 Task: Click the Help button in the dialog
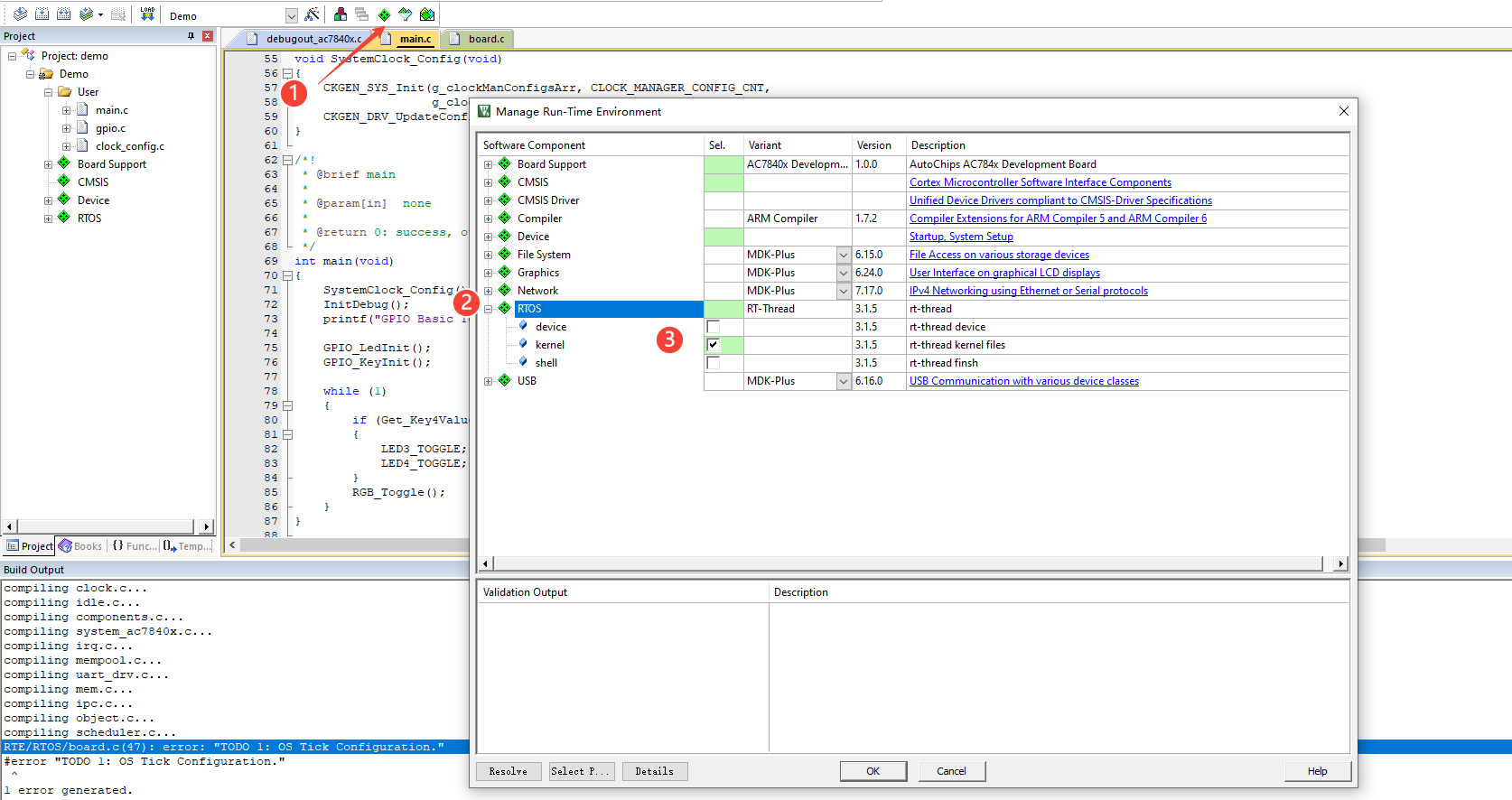coord(1318,771)
